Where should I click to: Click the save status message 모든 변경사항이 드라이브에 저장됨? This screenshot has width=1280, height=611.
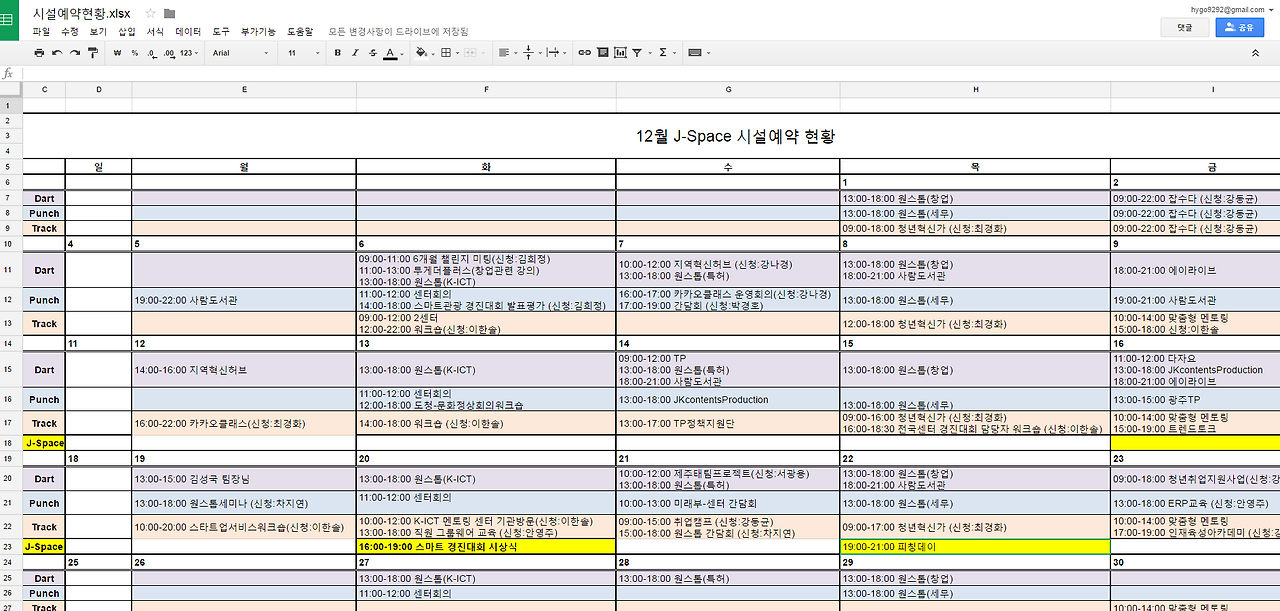(x=397, y=32)
